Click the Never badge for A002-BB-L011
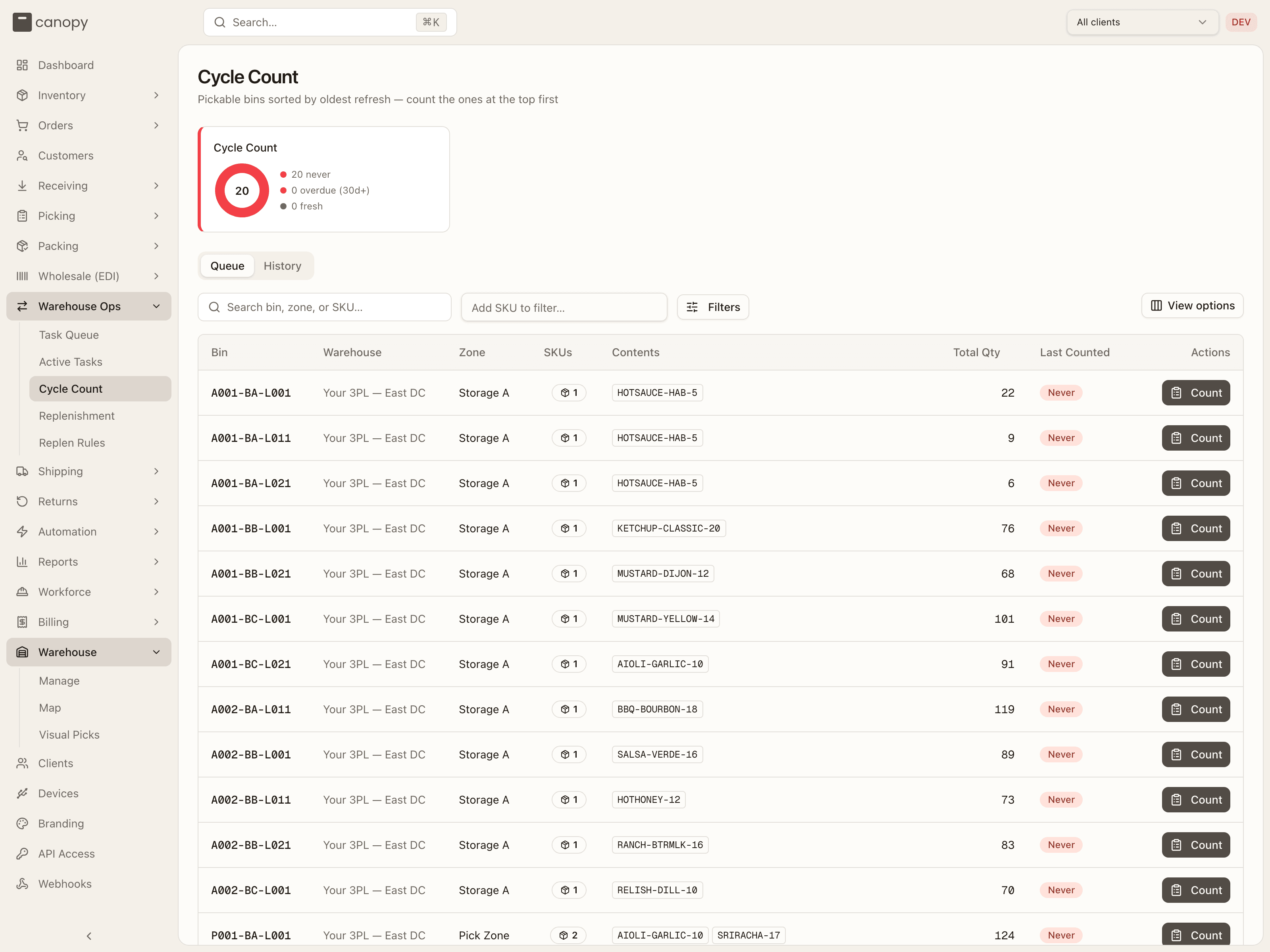 [1061, 799]
